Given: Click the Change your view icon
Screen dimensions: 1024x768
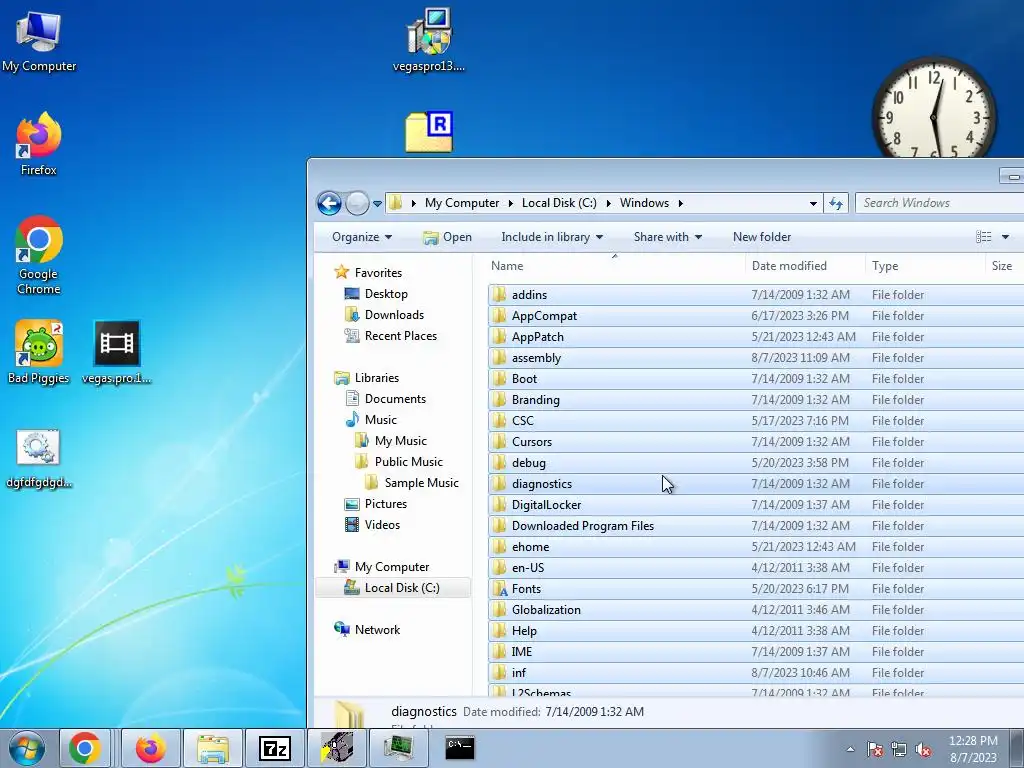Looking at the screenshot, I should pos(984,237).
